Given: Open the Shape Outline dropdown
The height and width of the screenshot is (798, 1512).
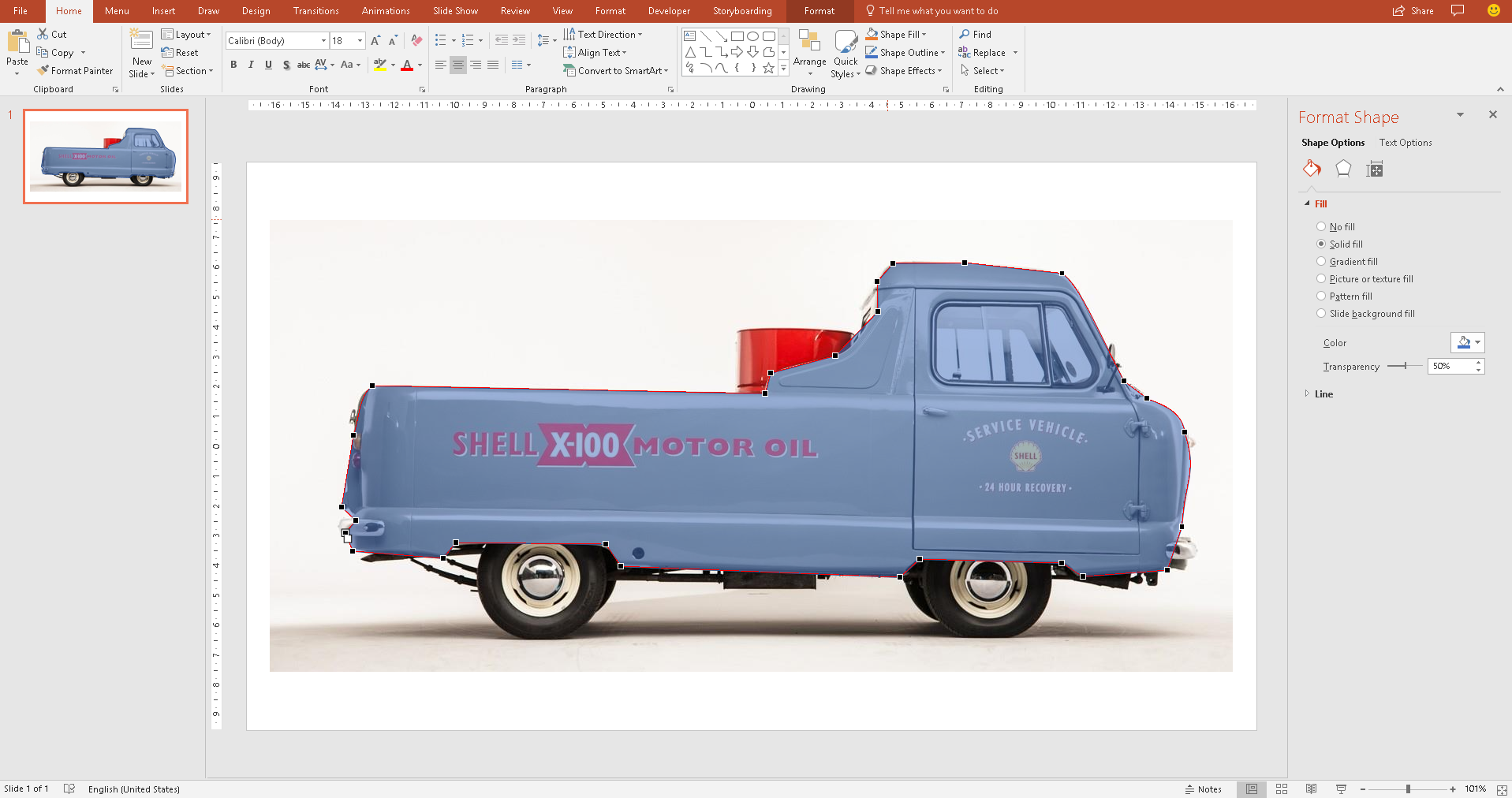Looking at the screenshot, I should point(905,52).
